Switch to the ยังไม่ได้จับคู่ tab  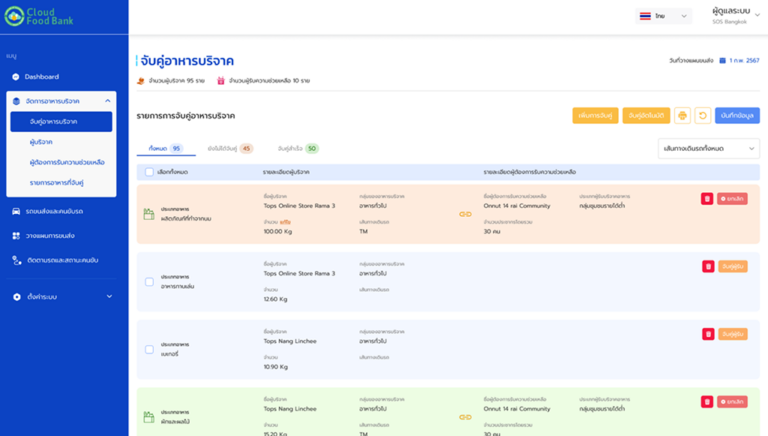pos(229,148)
